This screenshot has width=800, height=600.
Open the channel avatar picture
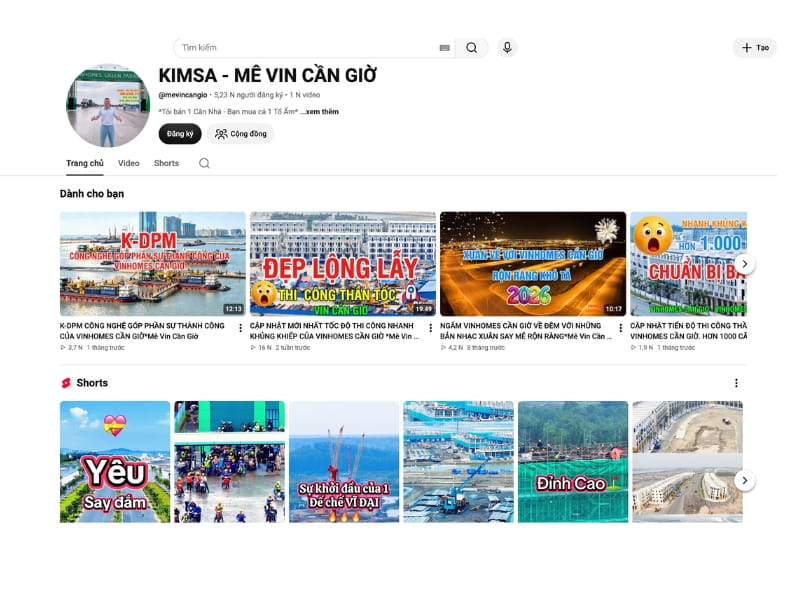click(108, 106)
